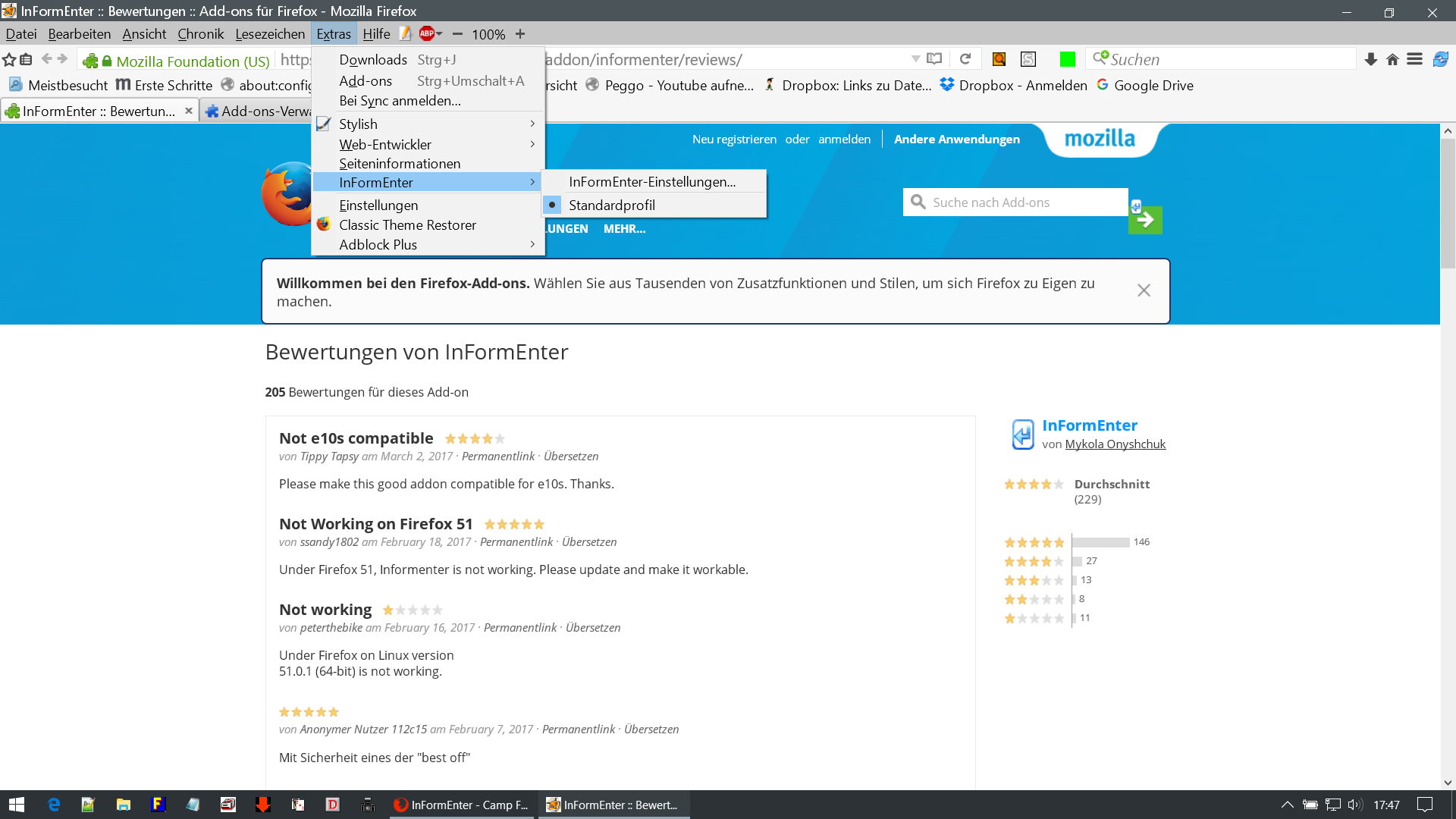Open InFormEnter-Einstellungen menu entry
The height and width of the screenshot is (819, 1456).
652,182
